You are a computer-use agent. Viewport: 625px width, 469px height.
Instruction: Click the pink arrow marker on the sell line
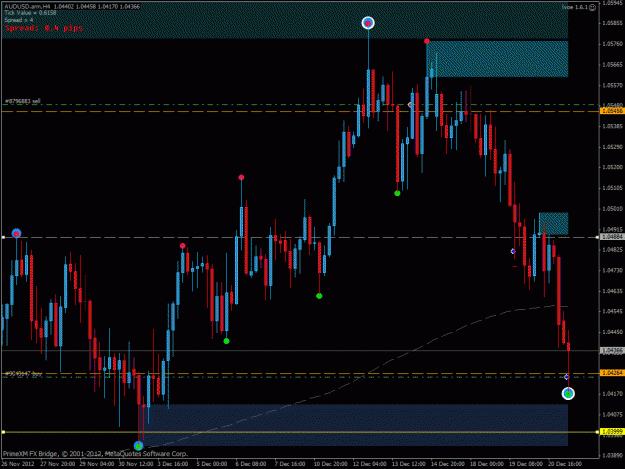[410, 105]
